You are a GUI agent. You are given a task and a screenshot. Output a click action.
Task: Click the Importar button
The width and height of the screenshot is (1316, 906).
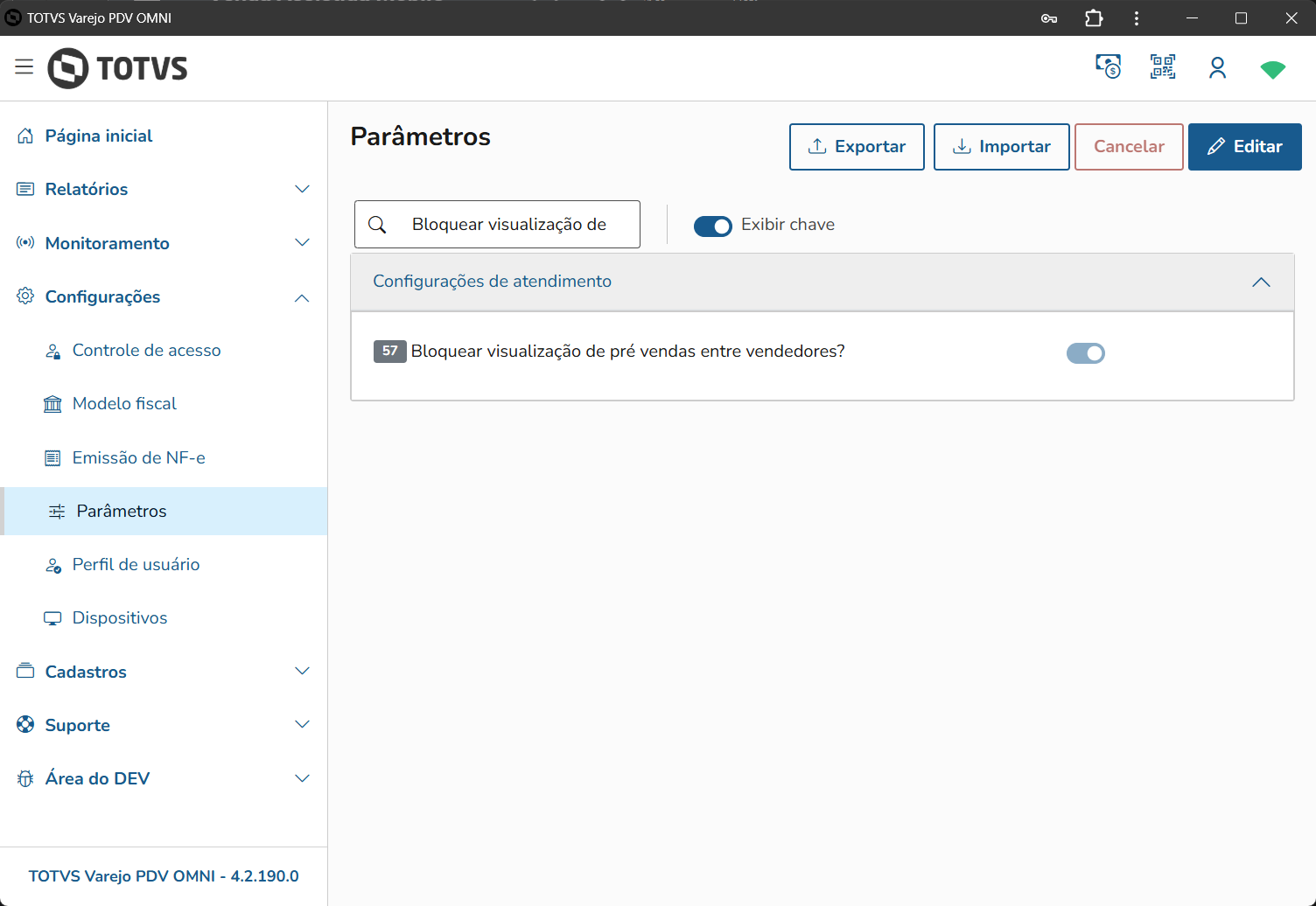point(1002,147)
